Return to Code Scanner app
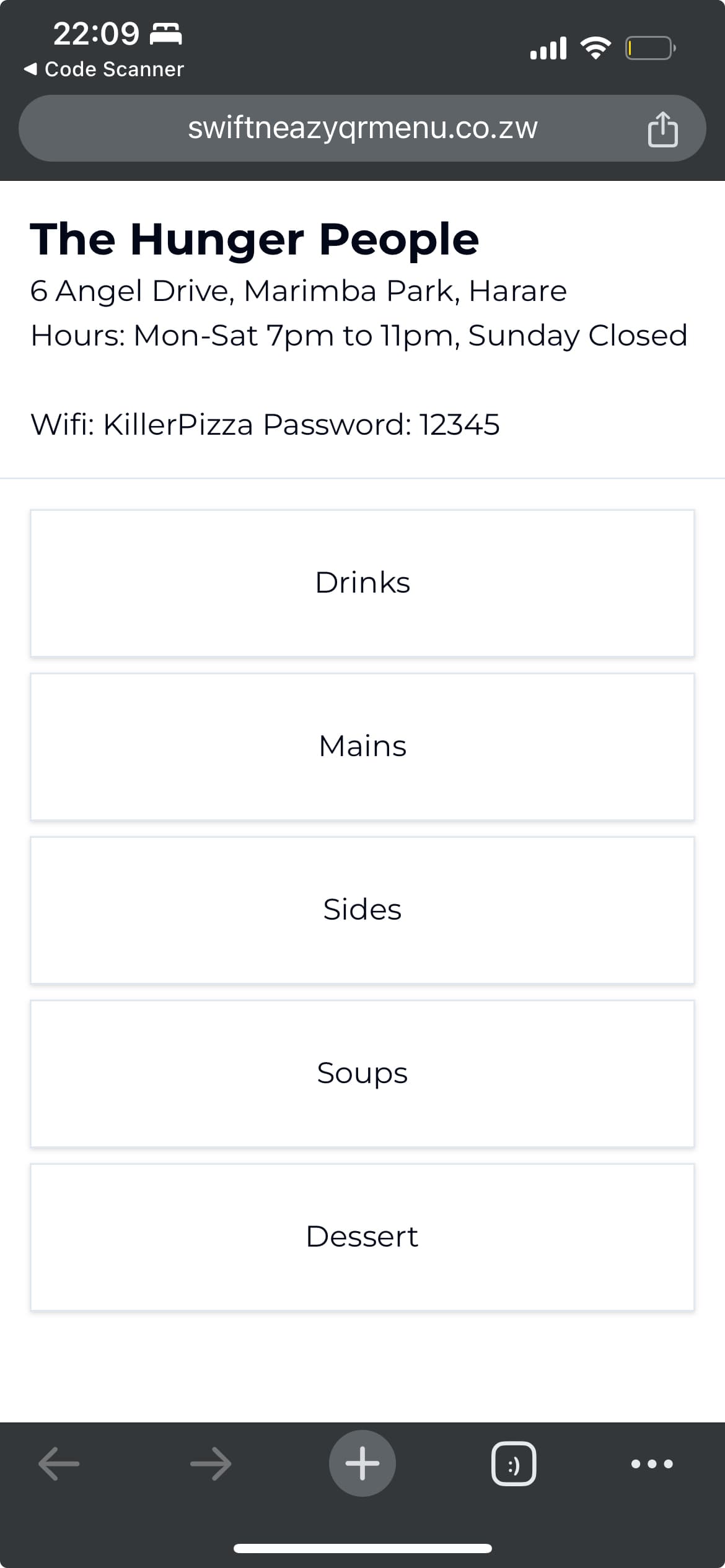The image size is (725, 1568). point(104,69)
